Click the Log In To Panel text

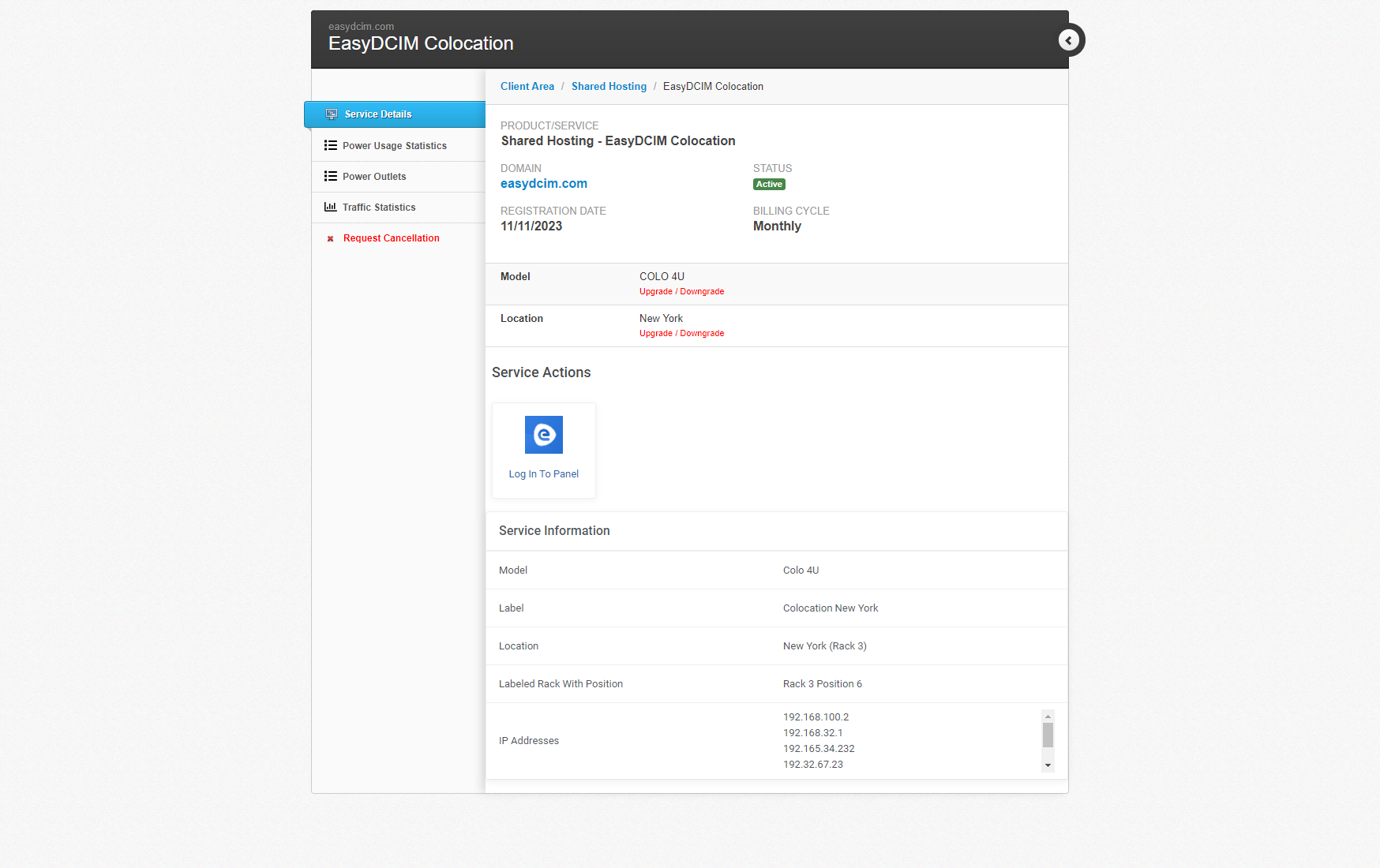(543, 474)
